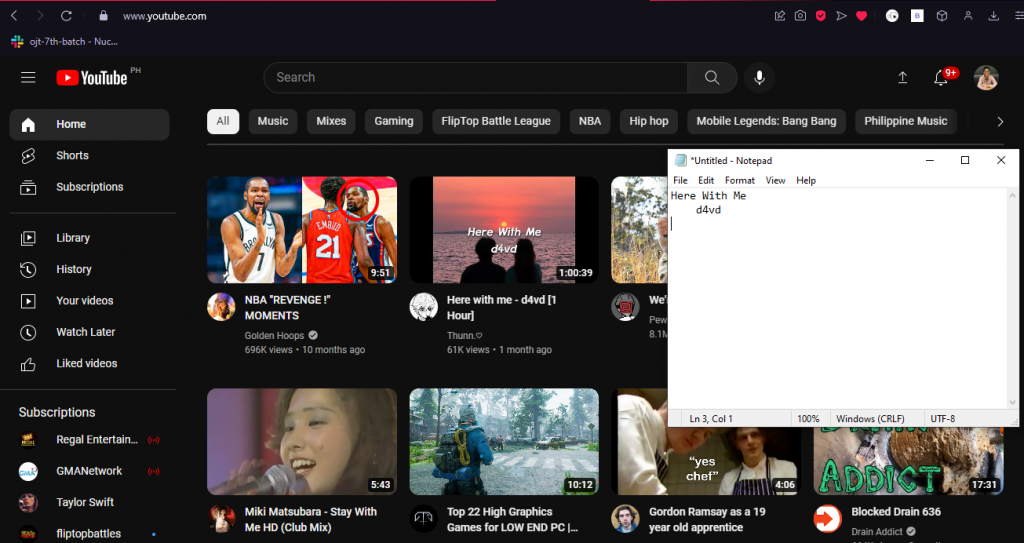Select the FlipTop Battle League chip
The height and width of the screenshot is (543, 1024).
[496, 121]
